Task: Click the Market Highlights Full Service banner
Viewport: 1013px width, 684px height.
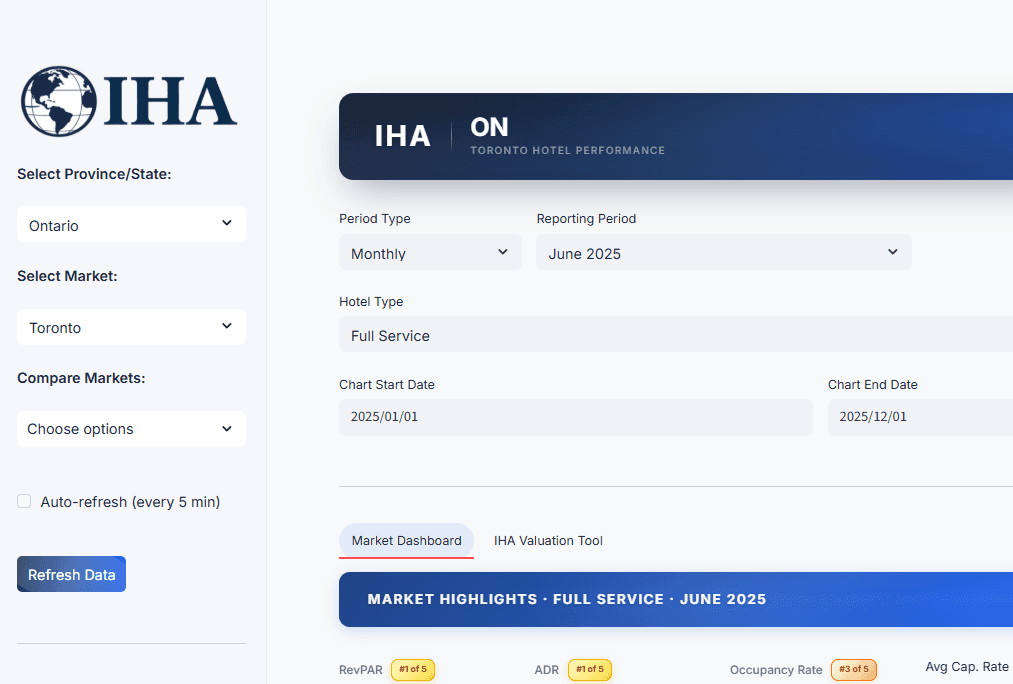Action: [675, 599]
